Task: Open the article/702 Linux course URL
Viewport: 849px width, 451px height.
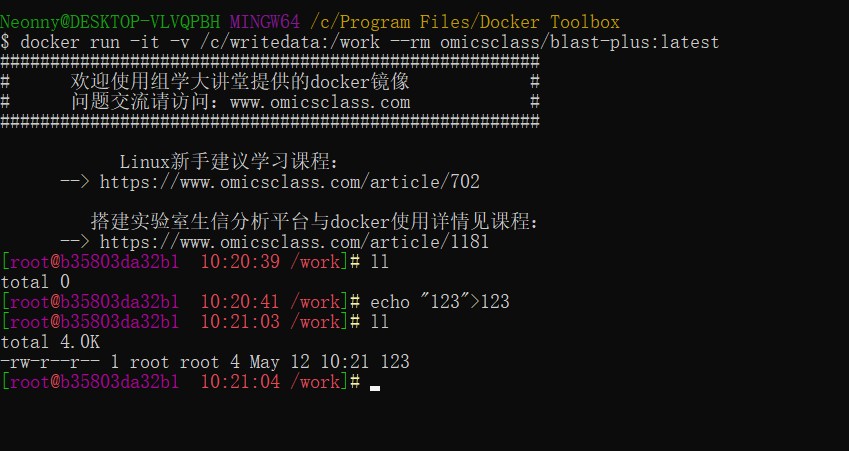Action: click(290, 182)
